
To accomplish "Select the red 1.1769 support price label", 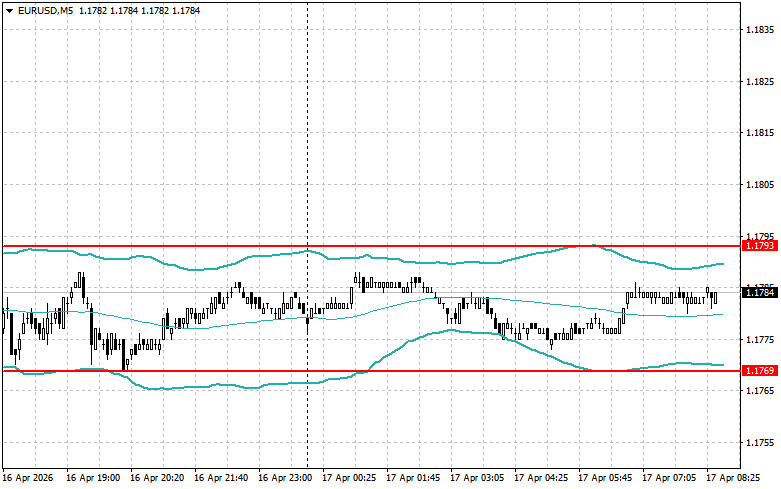I will pyautogui.click(x=759, y=370).
